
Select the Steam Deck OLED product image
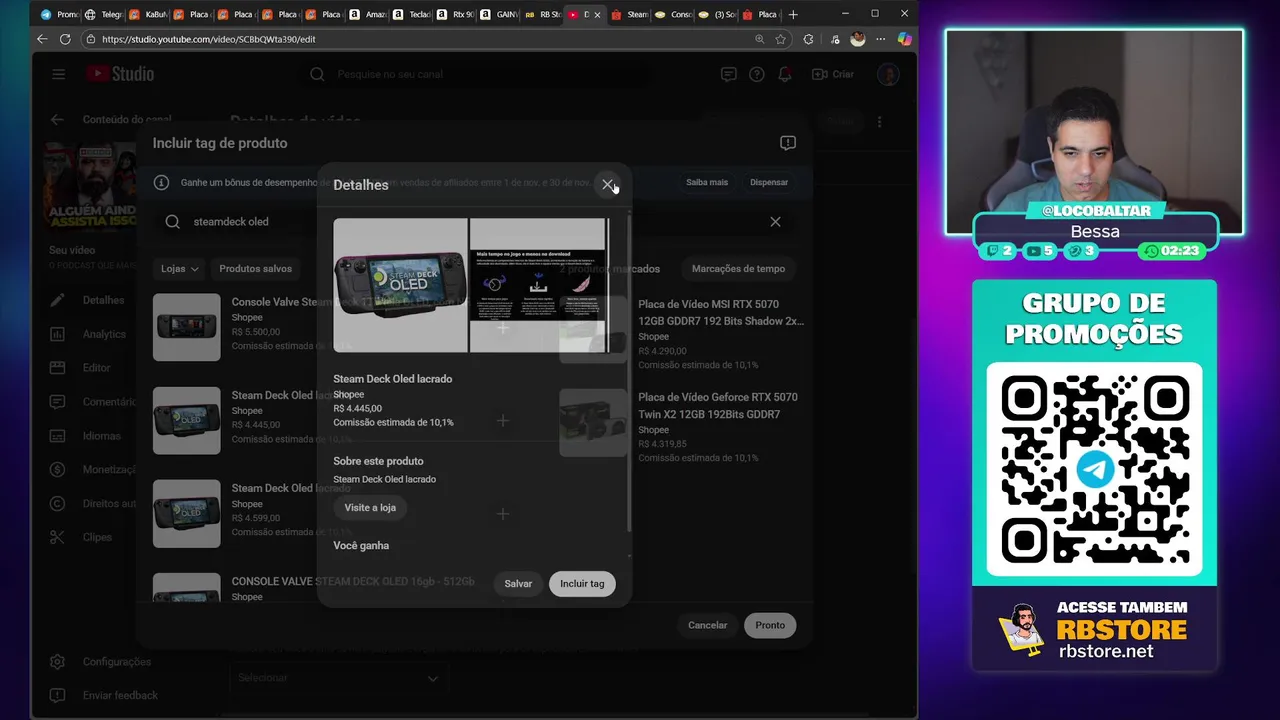point(400,285)
